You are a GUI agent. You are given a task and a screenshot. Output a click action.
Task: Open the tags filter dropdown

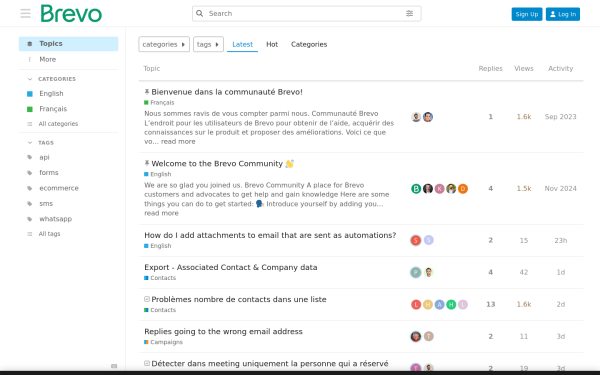click(x=208, y=44)
